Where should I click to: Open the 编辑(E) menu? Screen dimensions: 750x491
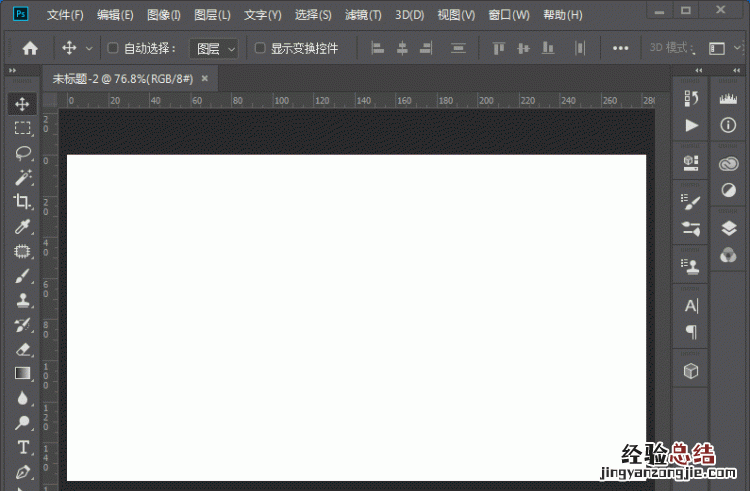coord(115,15)
